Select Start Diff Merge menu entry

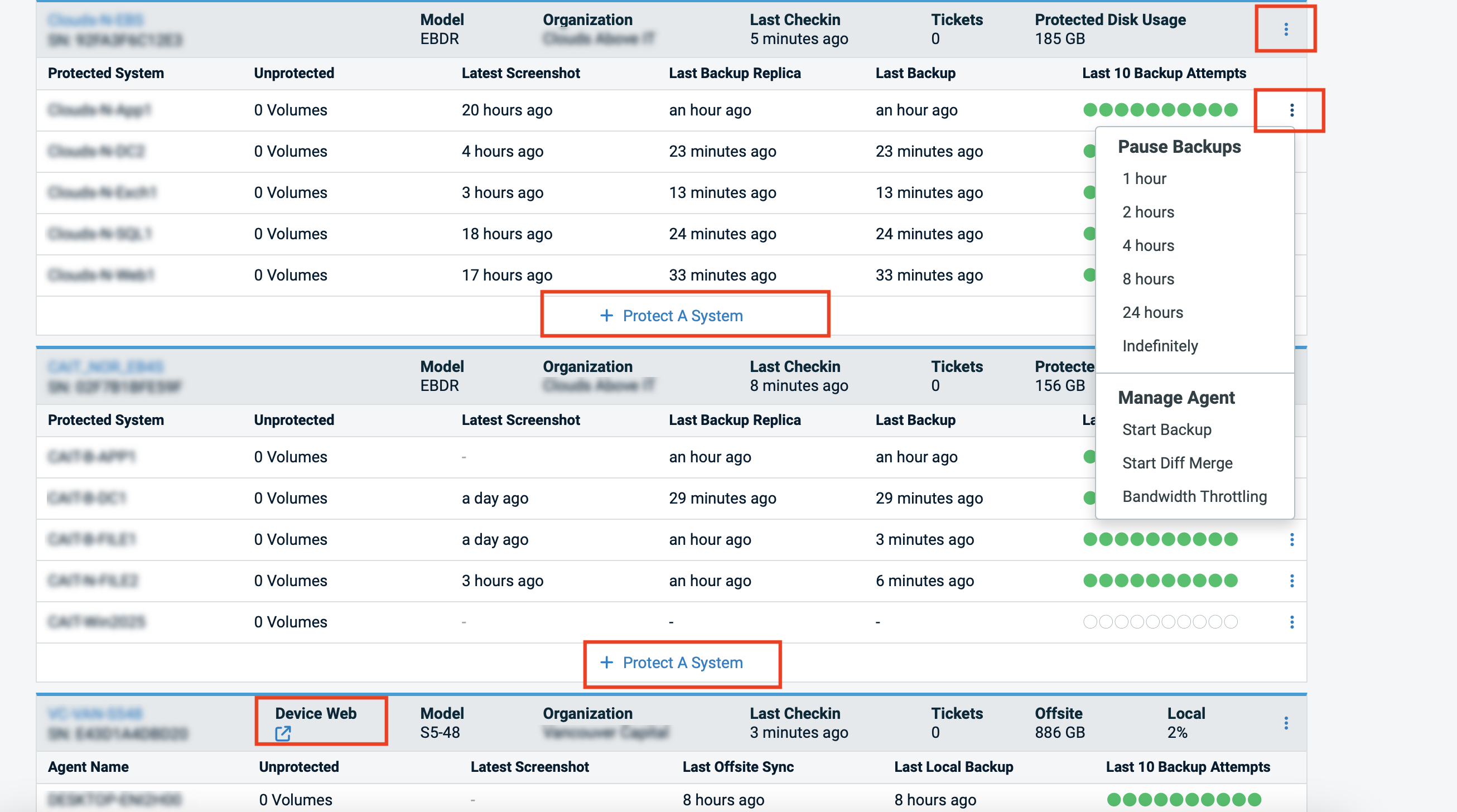[1177, 463]
